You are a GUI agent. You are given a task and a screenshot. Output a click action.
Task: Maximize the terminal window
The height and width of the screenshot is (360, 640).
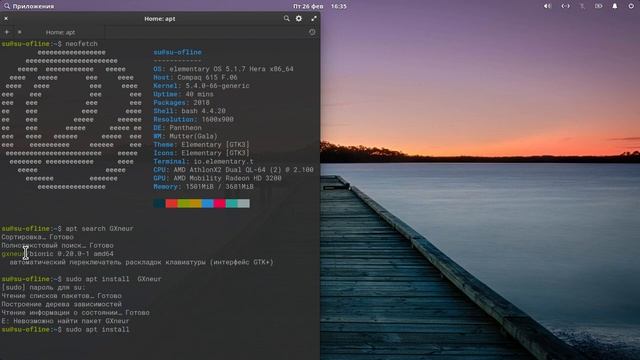pos(313,18)
